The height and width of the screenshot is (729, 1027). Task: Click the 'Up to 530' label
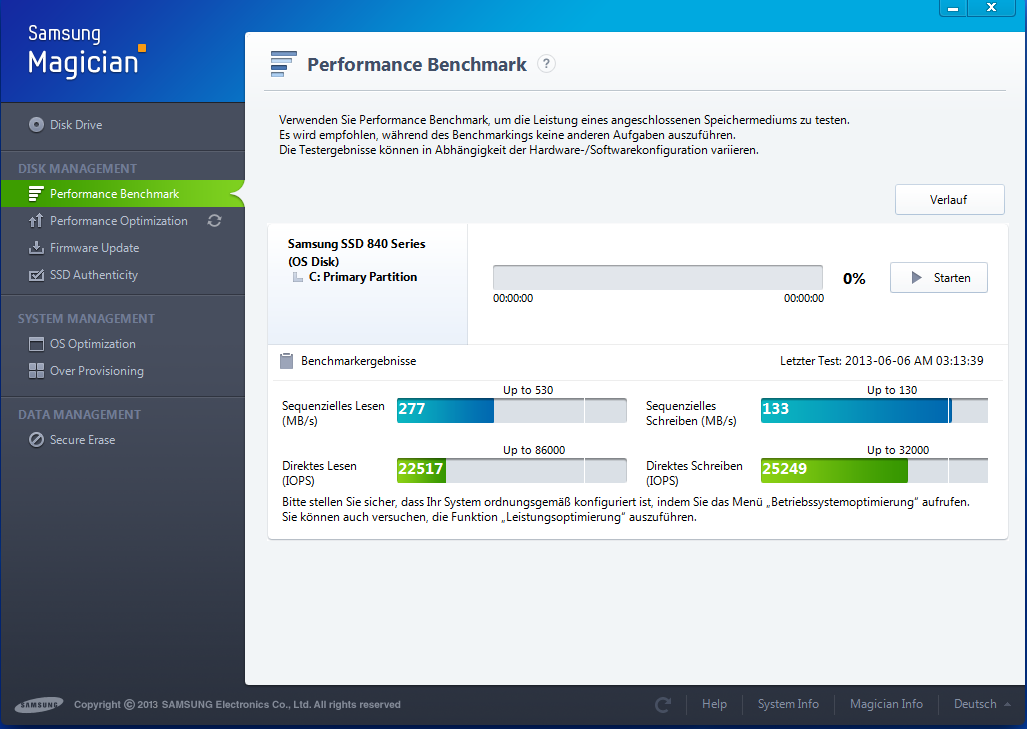click(528, 390)
